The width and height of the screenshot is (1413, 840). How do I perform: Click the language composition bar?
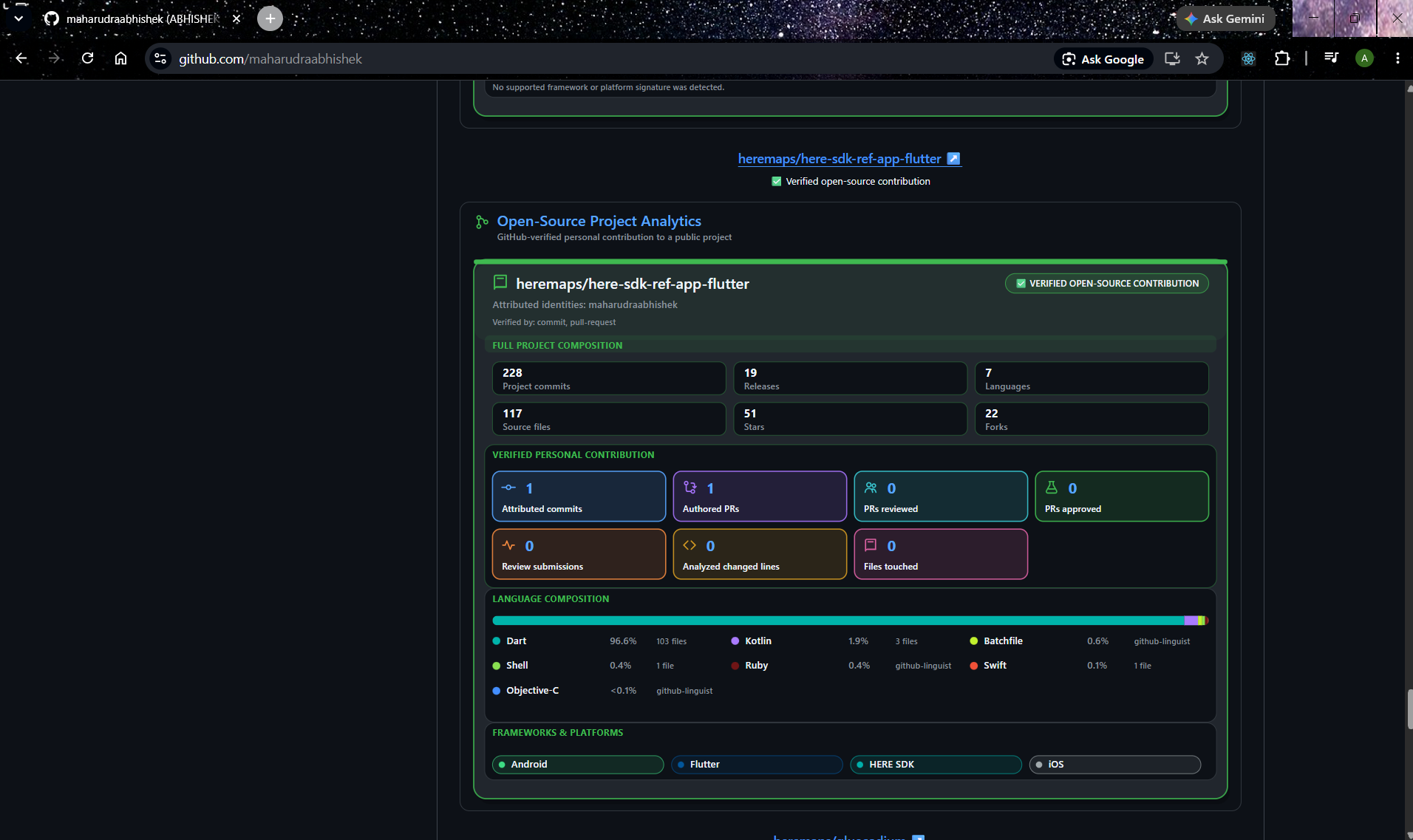click(850, 621)
